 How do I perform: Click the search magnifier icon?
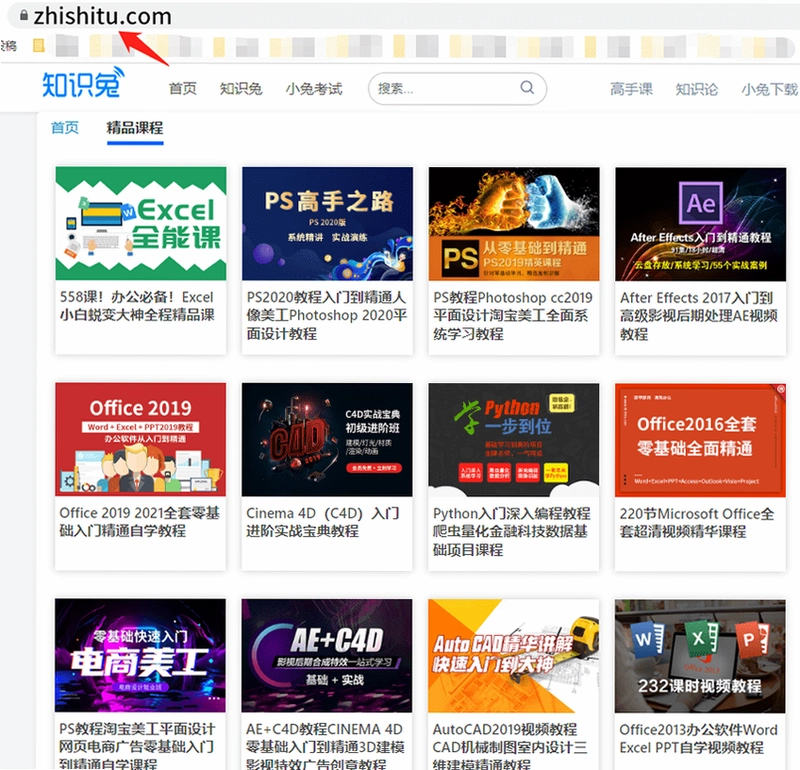[x=527, y=88]
